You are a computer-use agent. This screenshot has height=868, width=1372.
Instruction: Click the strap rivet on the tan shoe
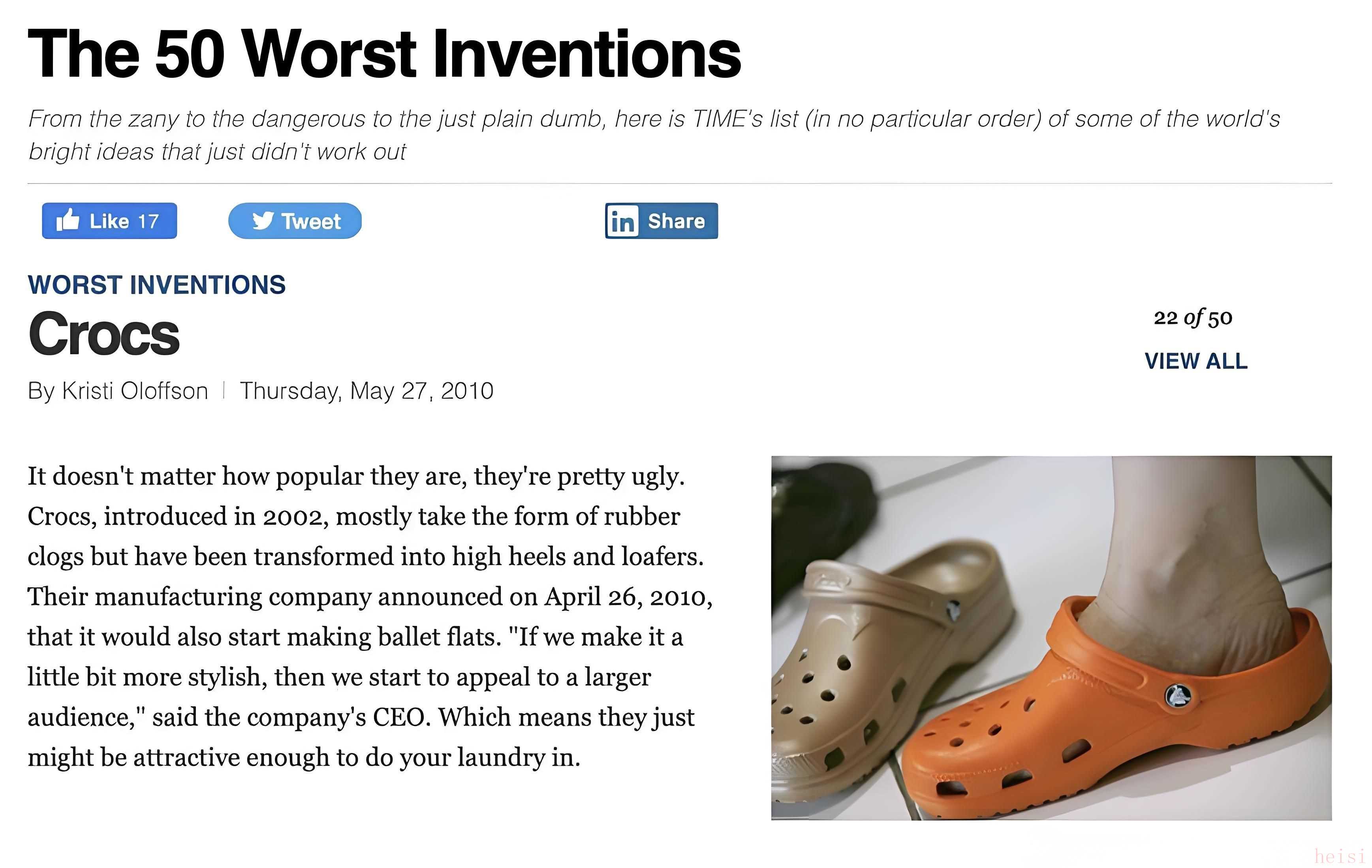(x=953, y=611)
